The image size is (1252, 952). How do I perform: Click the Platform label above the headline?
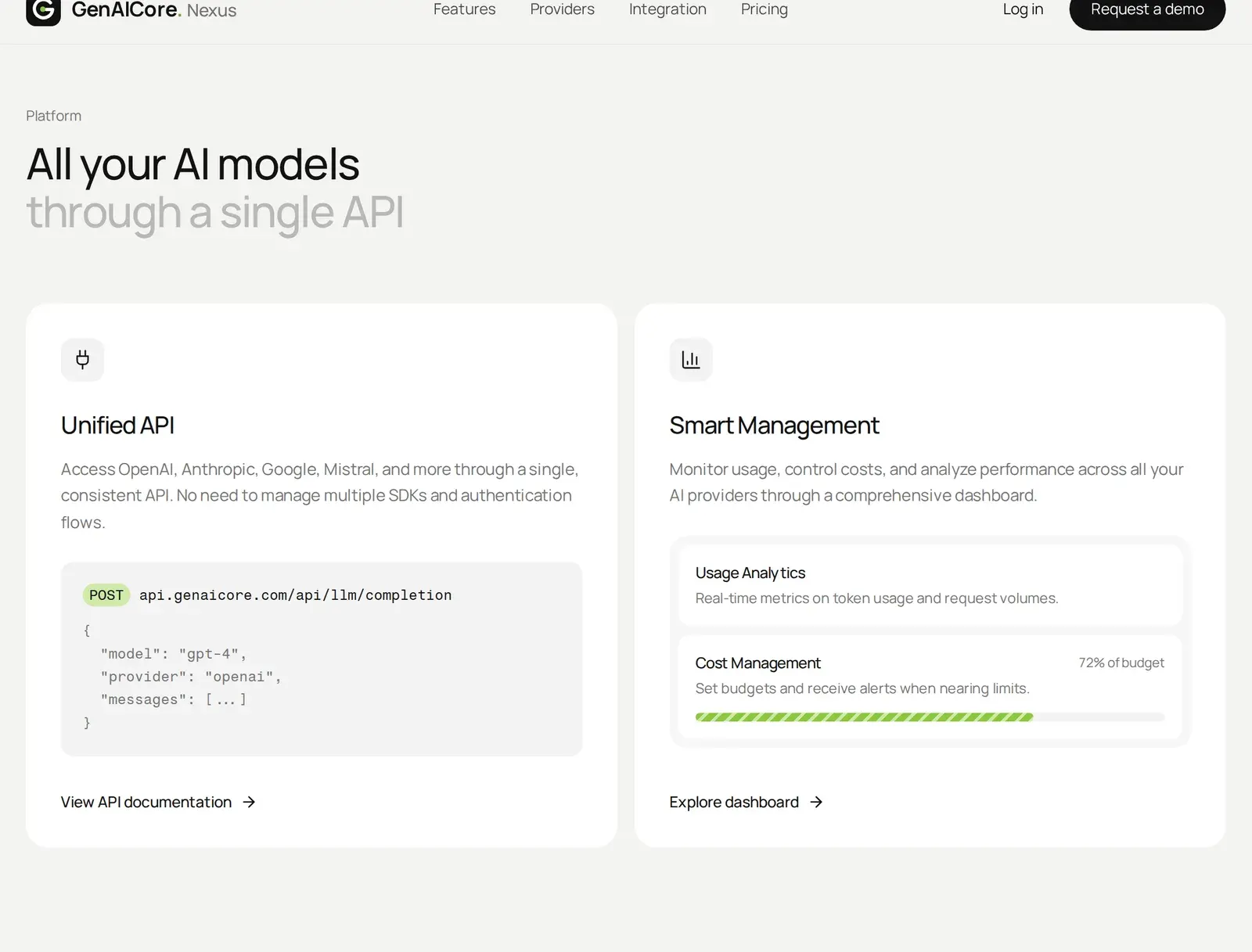click(x=53, y=116)
